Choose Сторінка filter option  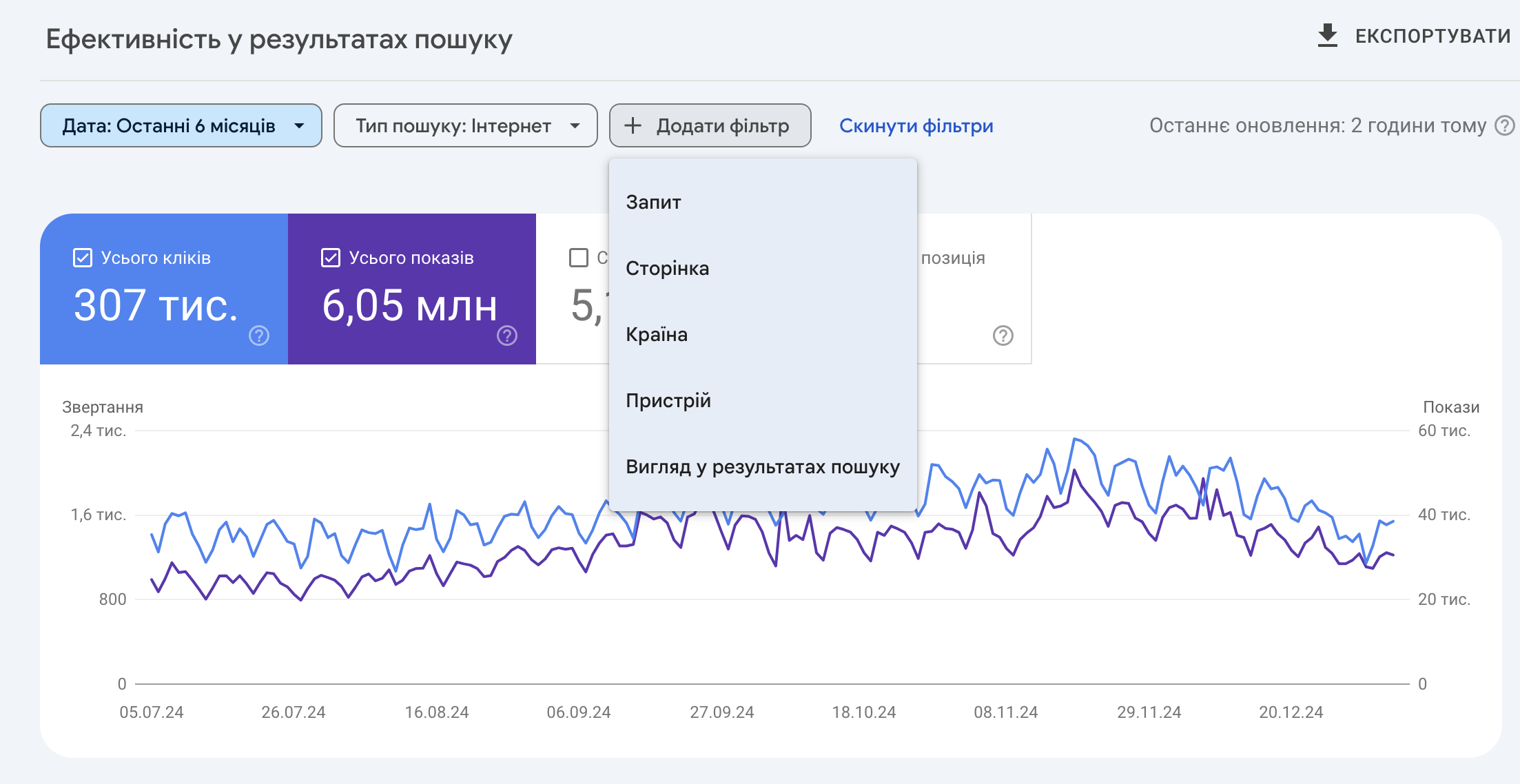click(x=667, y=268)
